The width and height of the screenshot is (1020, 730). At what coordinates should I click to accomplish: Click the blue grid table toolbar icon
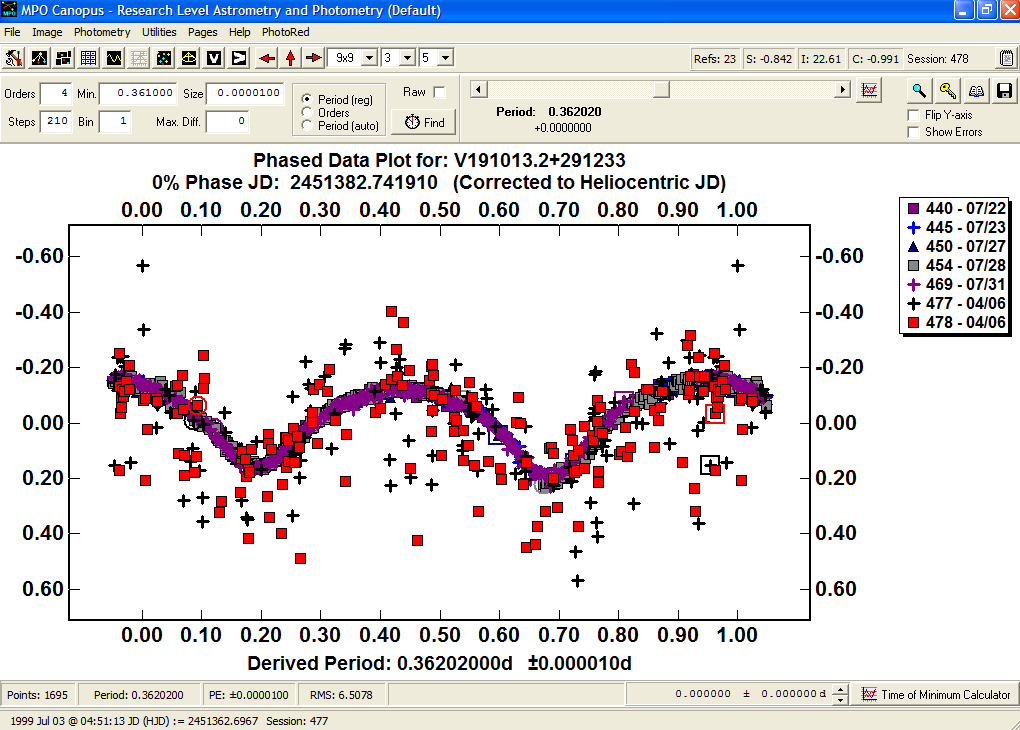click(88, 58)
